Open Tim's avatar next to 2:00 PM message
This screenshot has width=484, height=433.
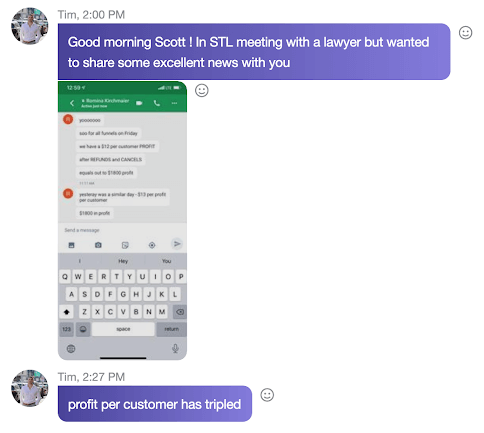click(x=30, y=26)
